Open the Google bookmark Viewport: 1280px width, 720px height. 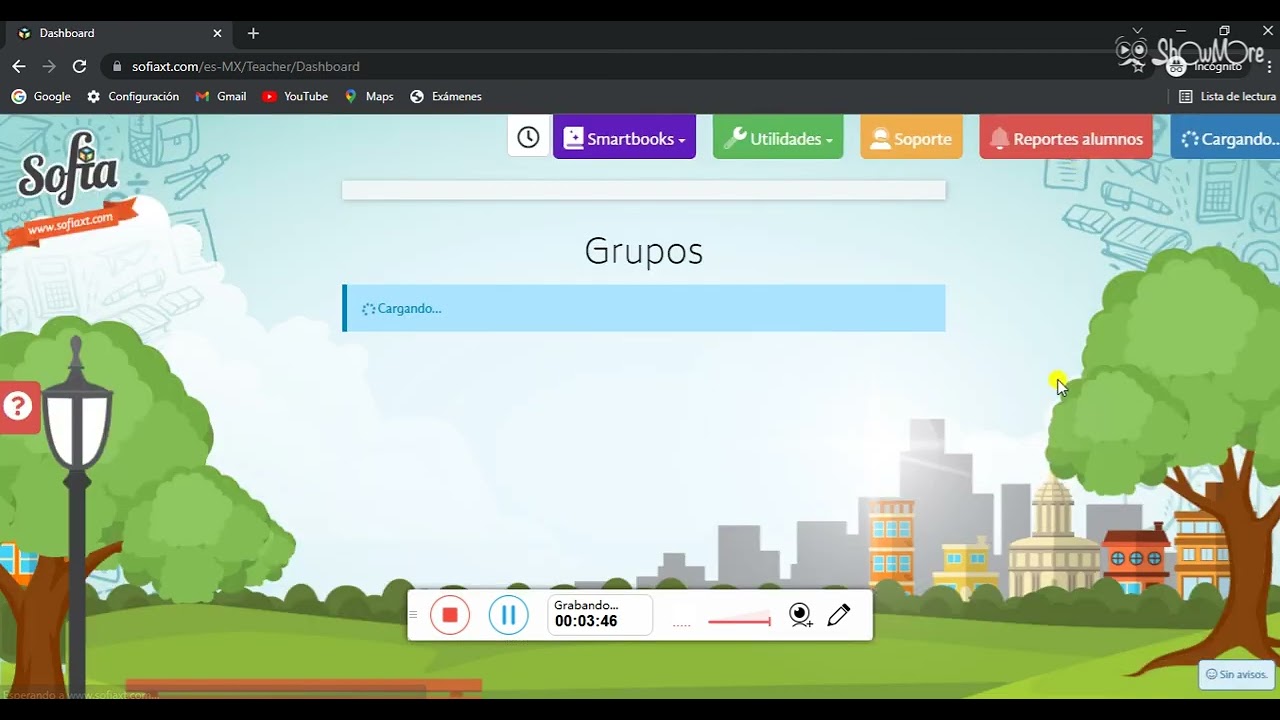tap(41, 97)
